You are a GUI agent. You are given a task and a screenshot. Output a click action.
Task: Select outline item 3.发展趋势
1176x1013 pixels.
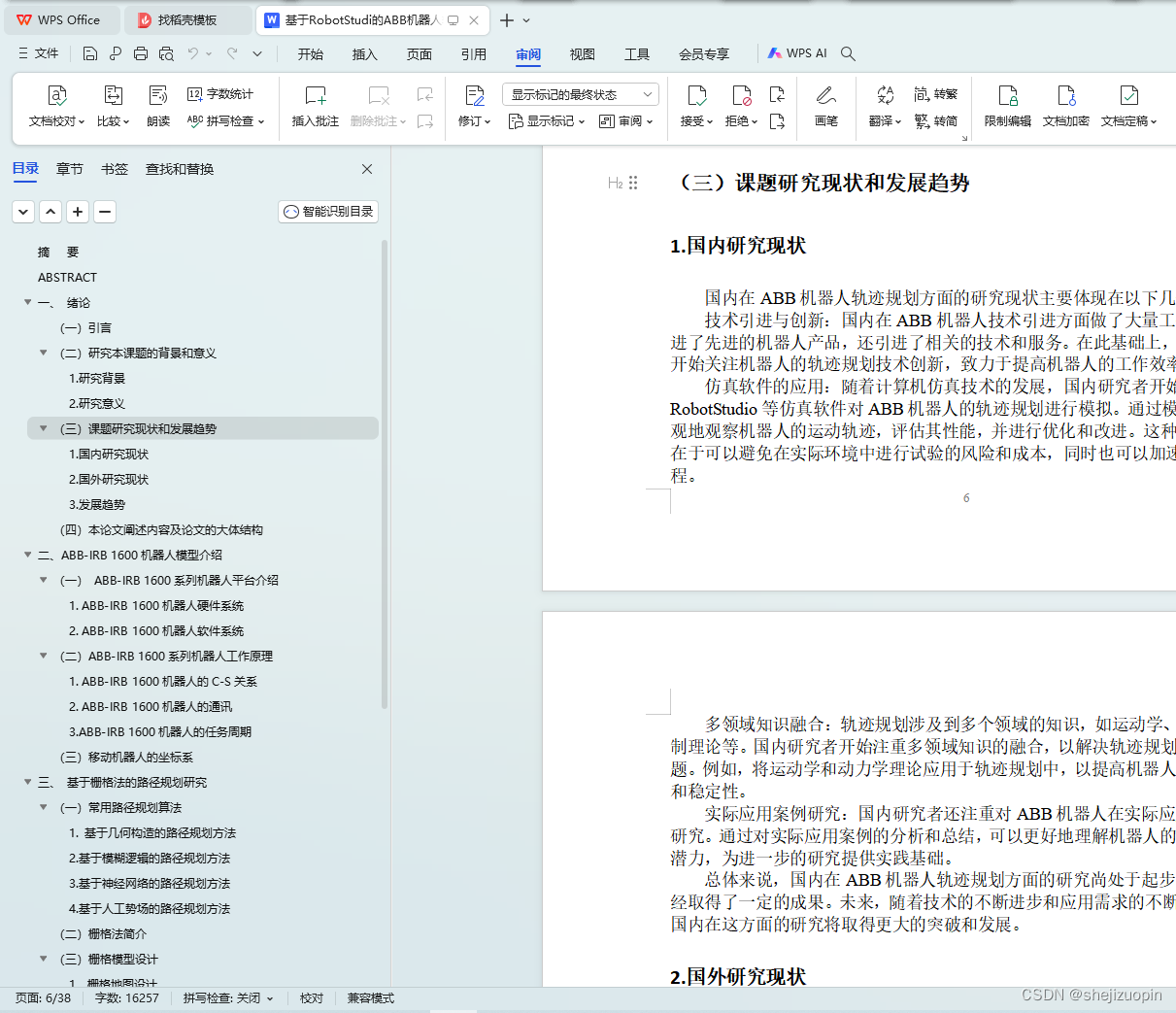click(x=97, y=504)
